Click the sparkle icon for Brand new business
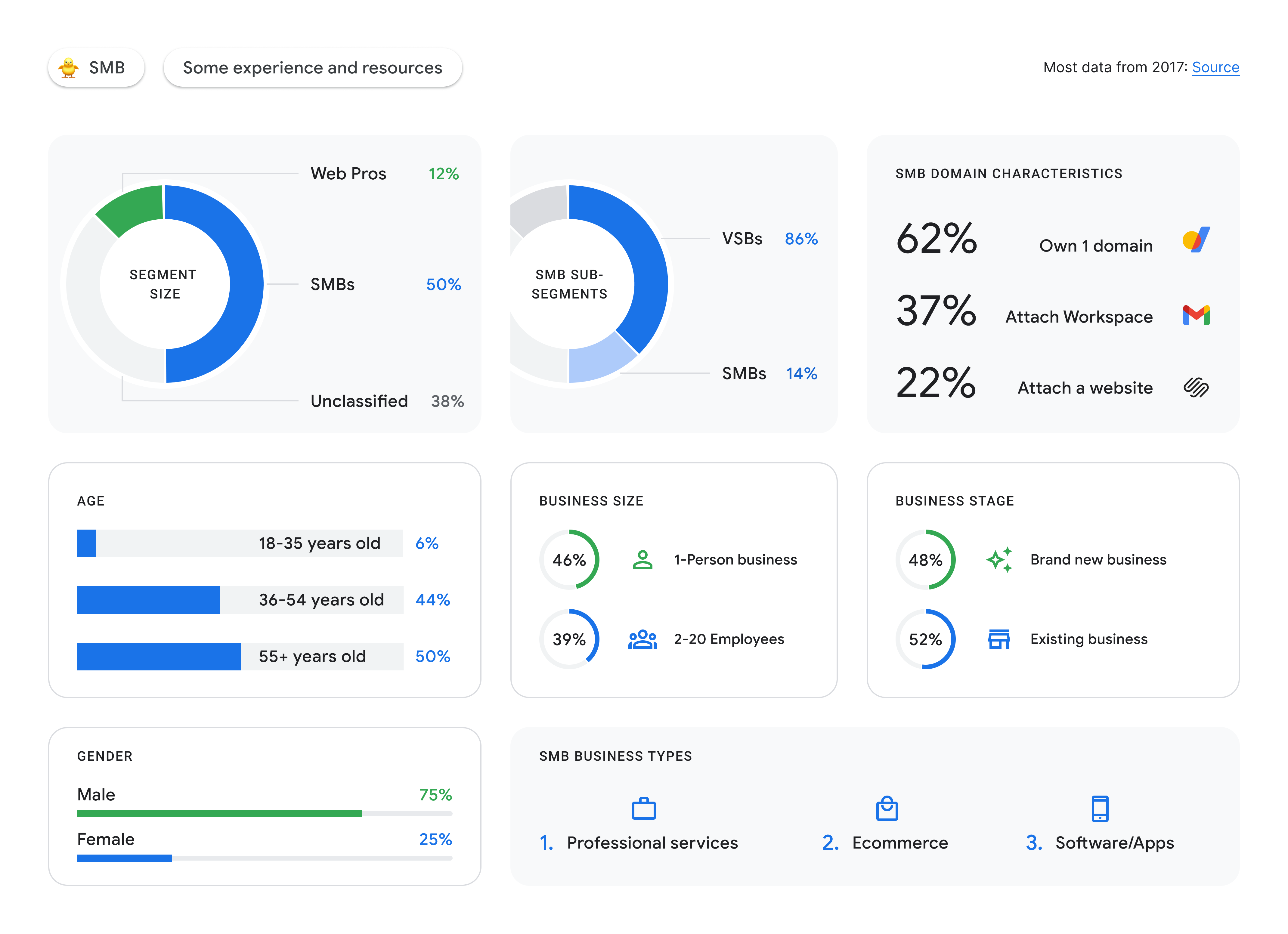This screenshot has width=1288, height=934. coord(999,560)
